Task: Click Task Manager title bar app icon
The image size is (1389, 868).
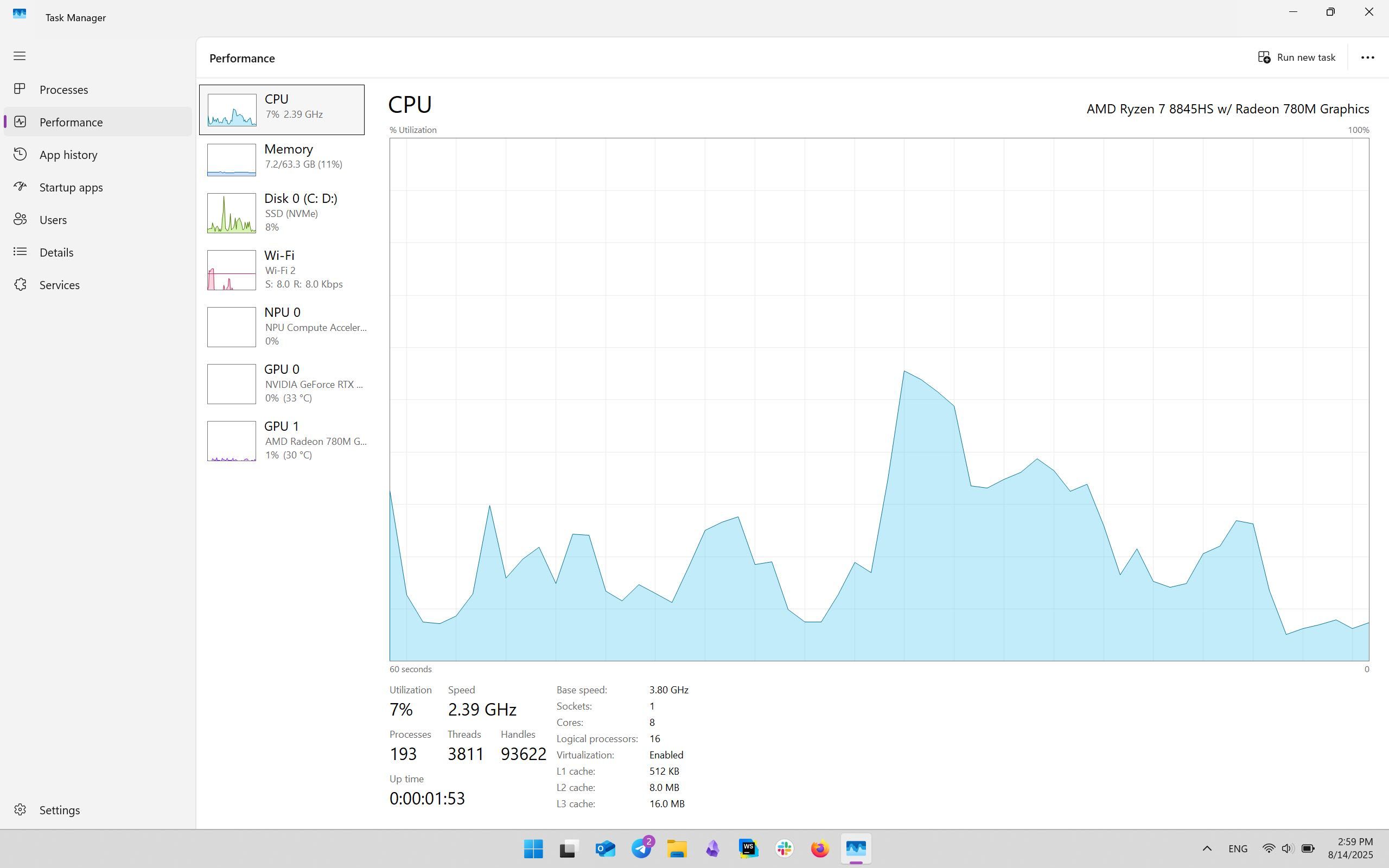Action: (x=20, y=14)
